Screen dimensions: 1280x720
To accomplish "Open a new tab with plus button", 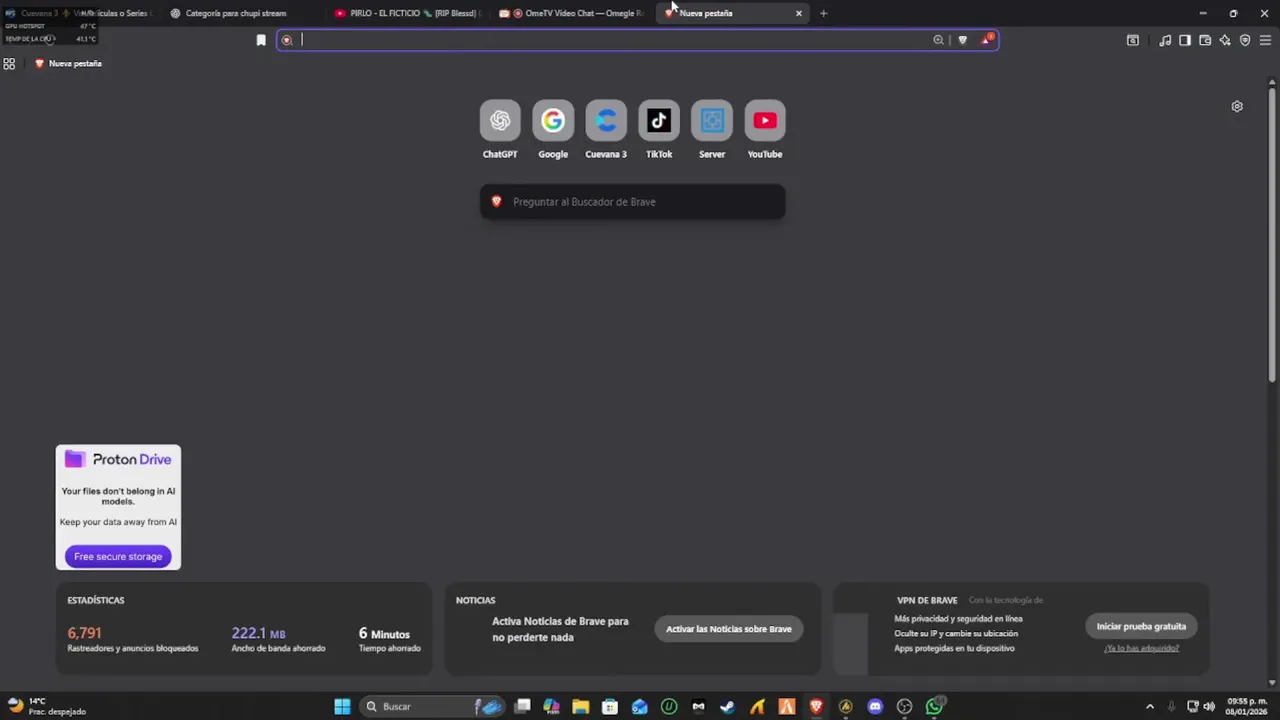I will [x=823, y=13].
